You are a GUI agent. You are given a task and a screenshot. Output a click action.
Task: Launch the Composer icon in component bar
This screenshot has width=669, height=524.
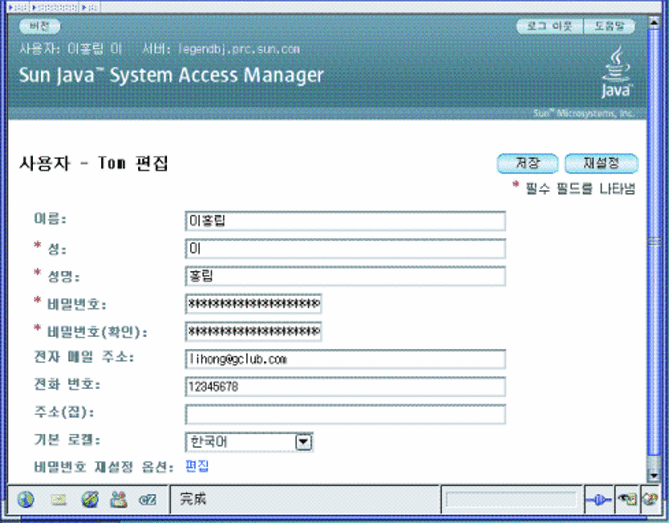pos(90,499)
